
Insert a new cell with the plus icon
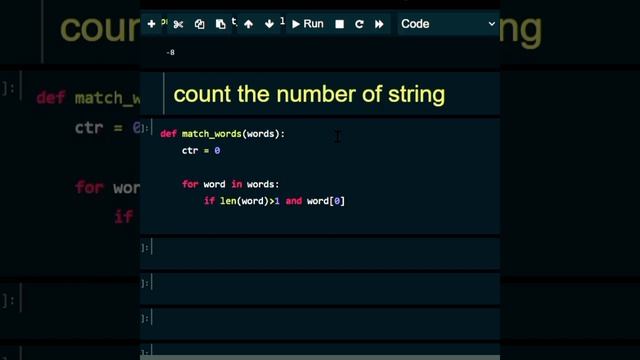(151, 24)
